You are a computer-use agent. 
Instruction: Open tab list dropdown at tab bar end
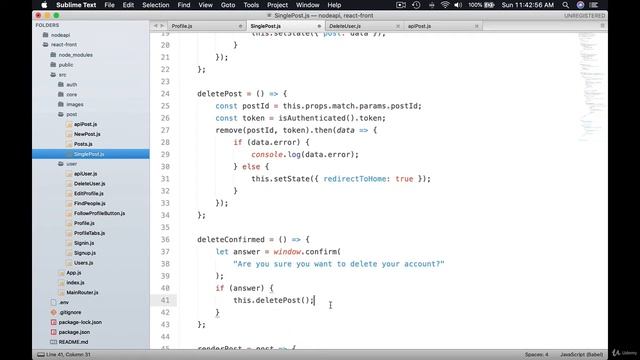(602, 26)
